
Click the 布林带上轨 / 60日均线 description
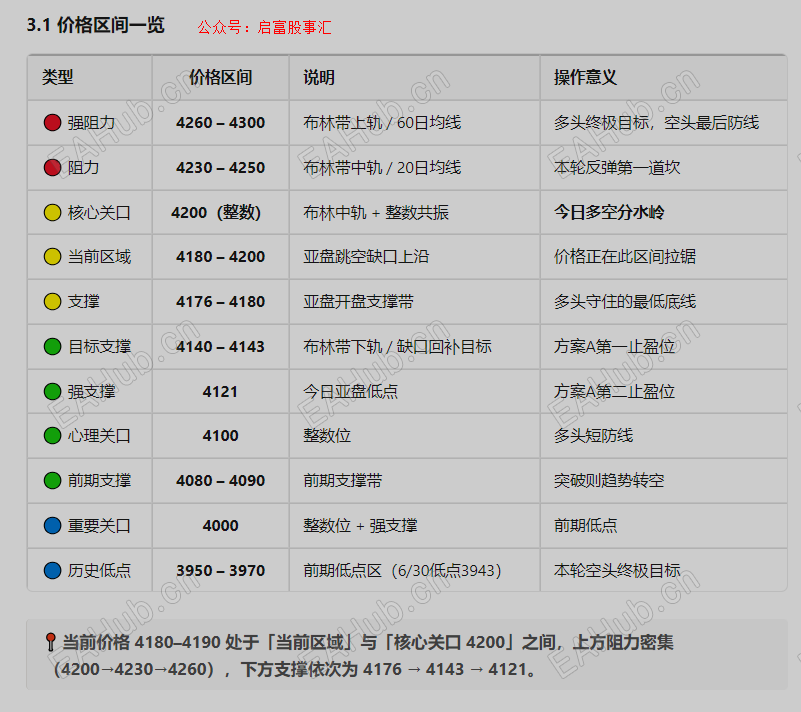[382, 123]
